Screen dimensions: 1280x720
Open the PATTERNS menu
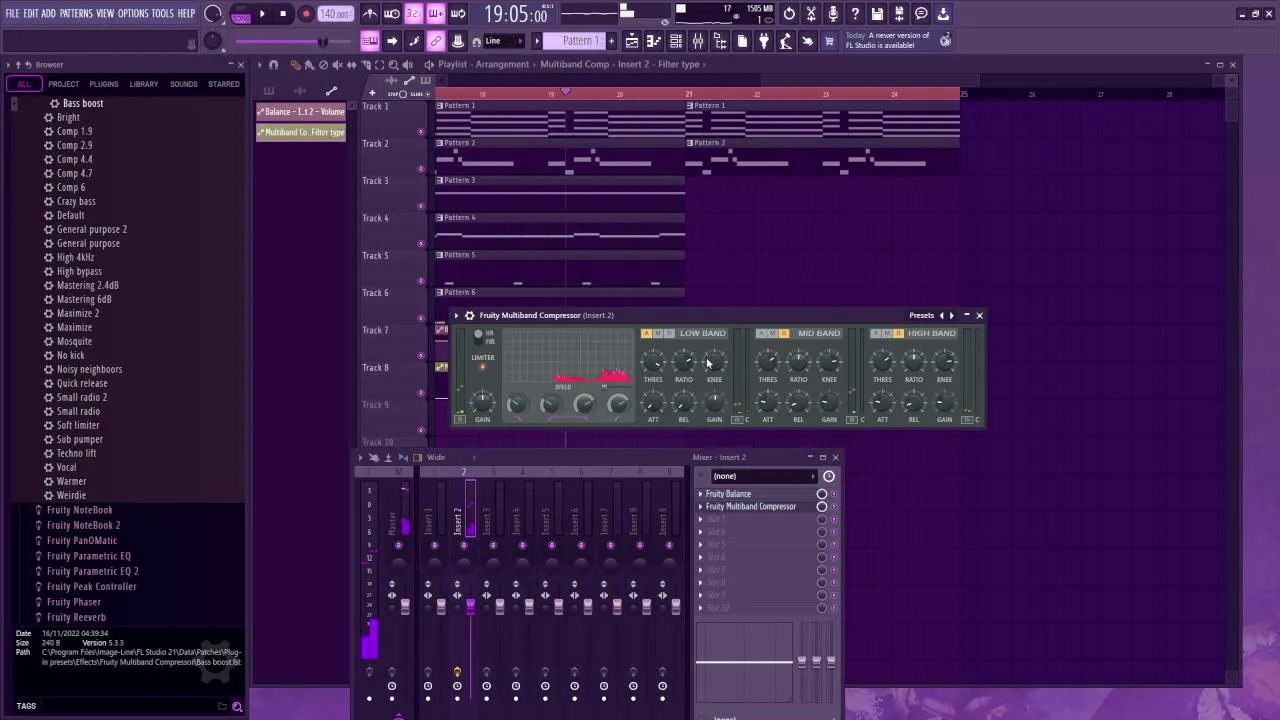[x=76, y=13]
